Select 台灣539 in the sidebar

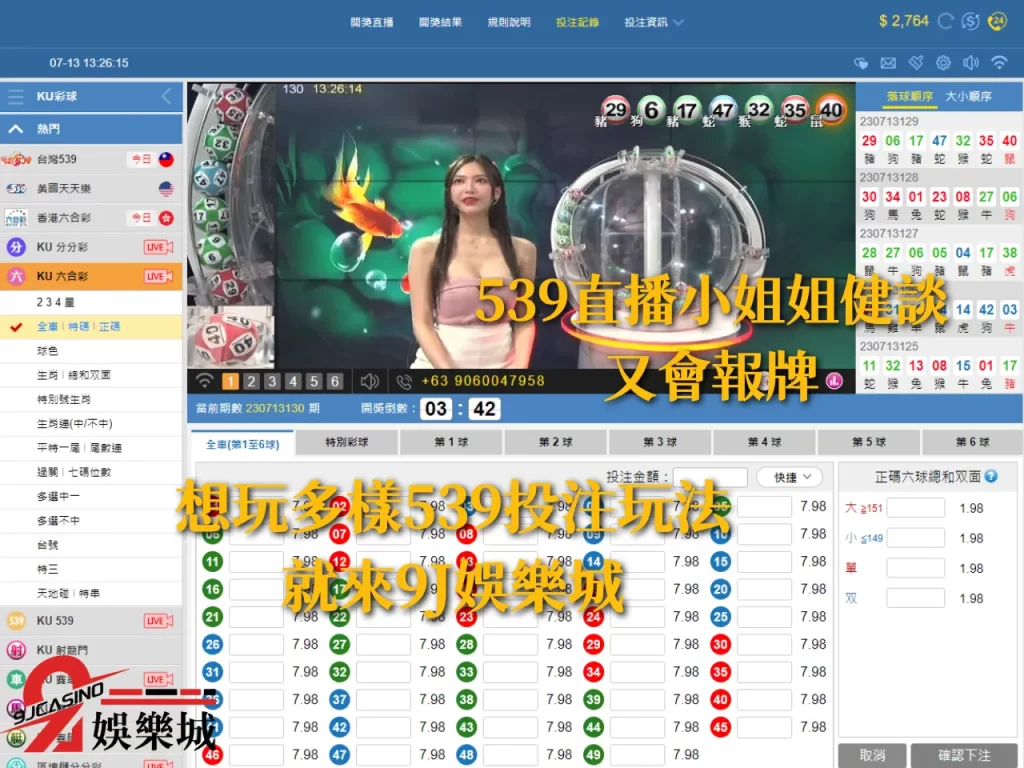coord(91,159)
